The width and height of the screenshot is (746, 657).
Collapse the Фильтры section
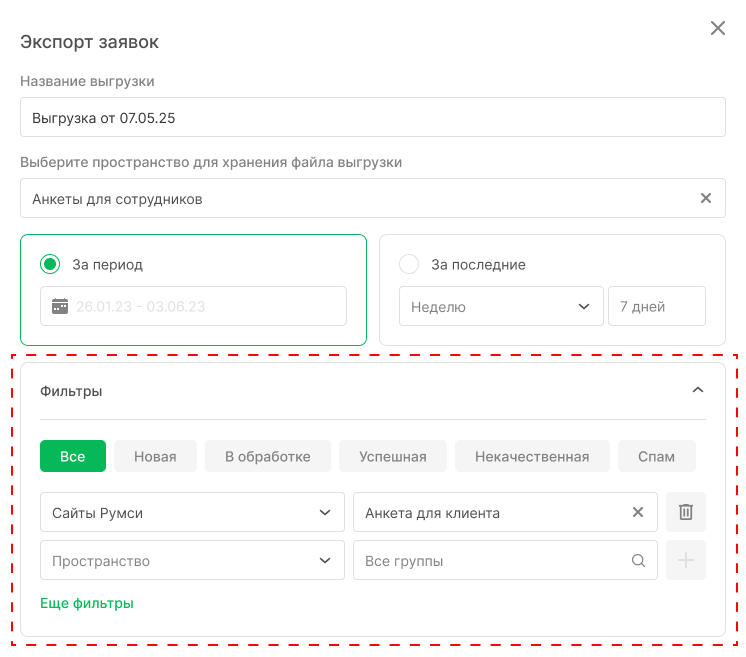(698, 390)
